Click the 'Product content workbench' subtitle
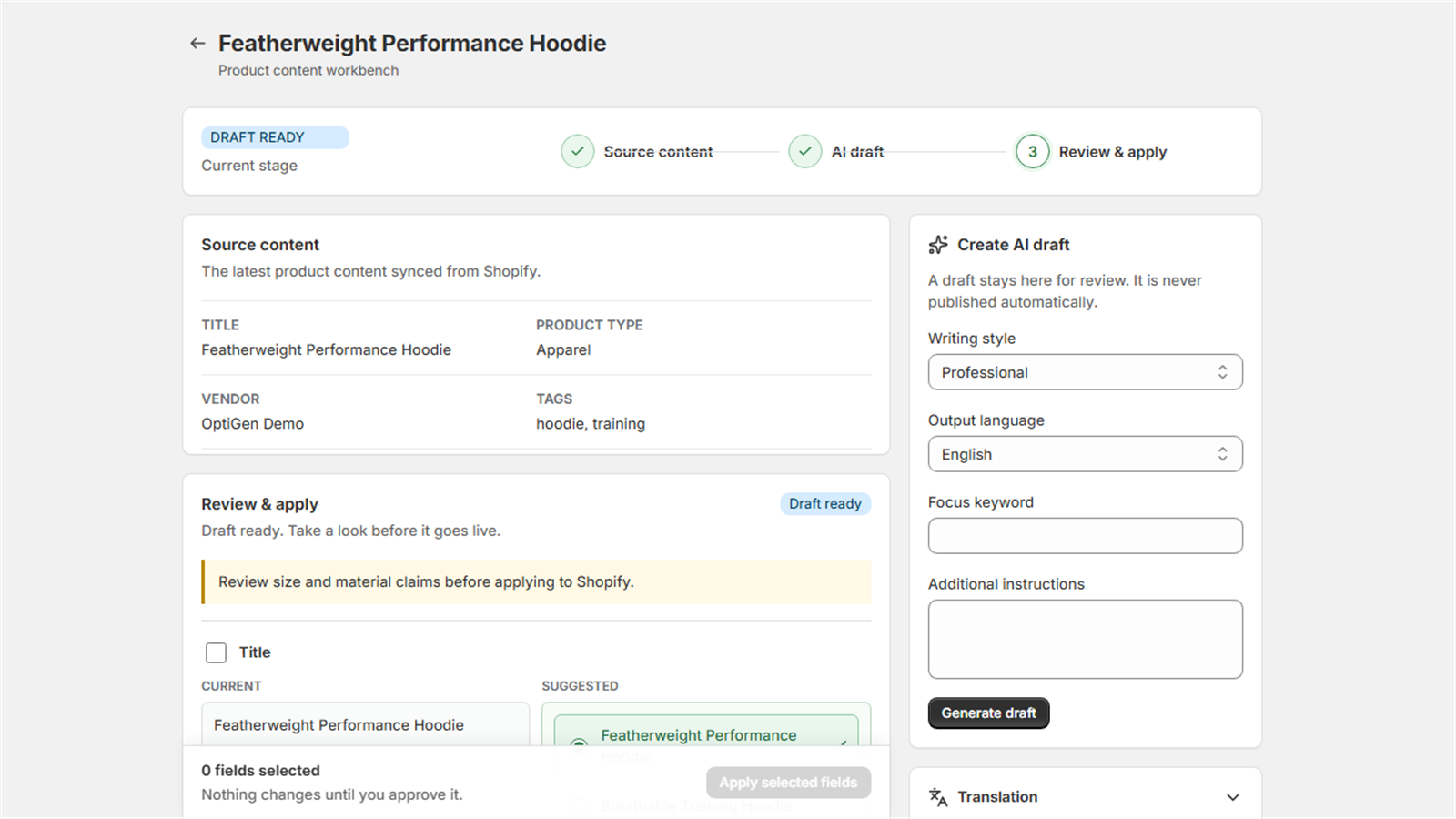1456x819 pixels. pos(308,70)
